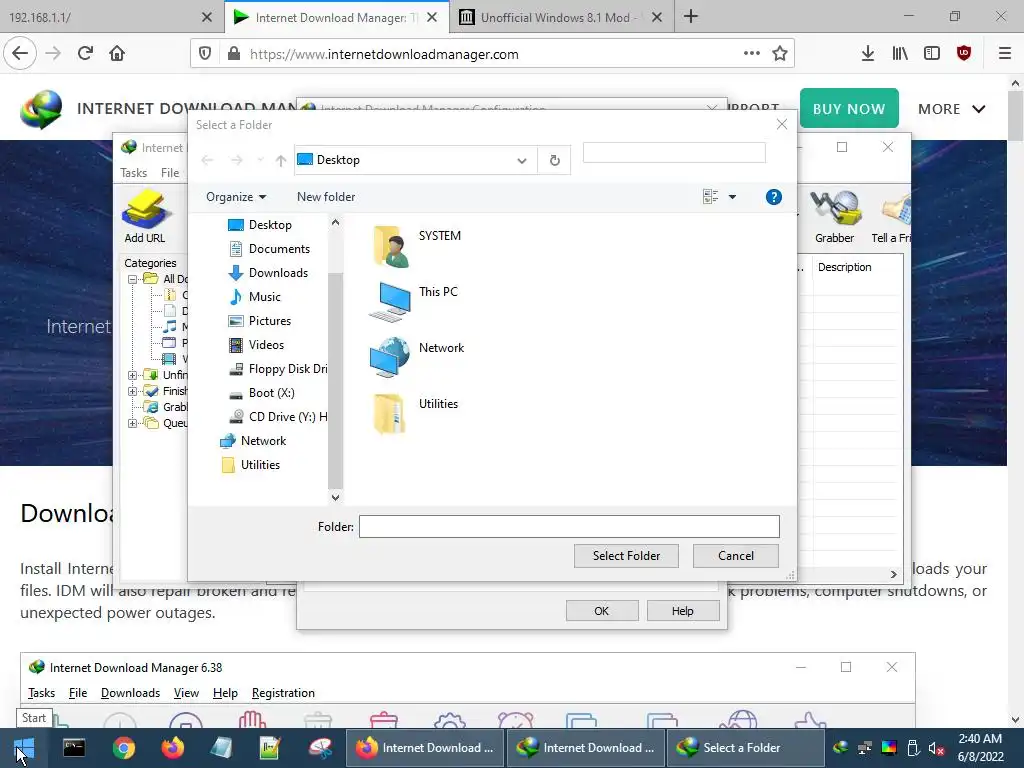Viewport: 1024px width, 768px height.
Task: Select This PC in folder list
Action: pos(413,302)
